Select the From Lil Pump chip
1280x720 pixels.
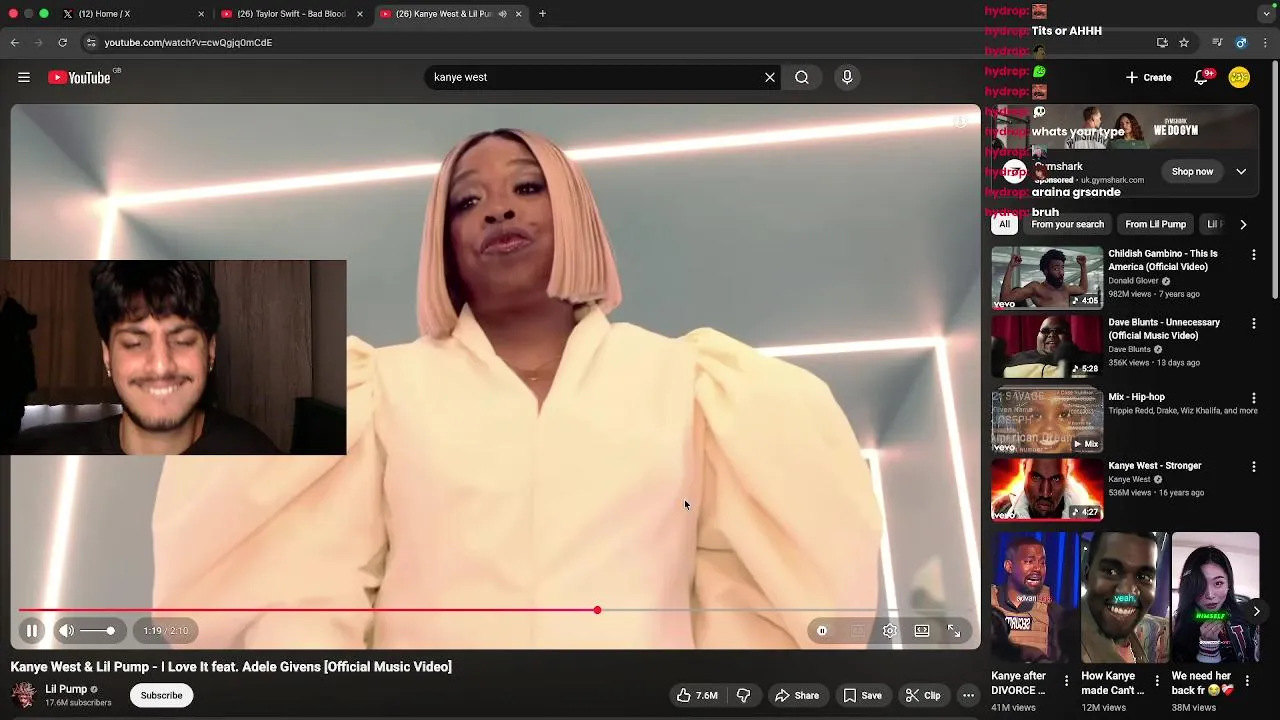click(x=1155, y=224)
